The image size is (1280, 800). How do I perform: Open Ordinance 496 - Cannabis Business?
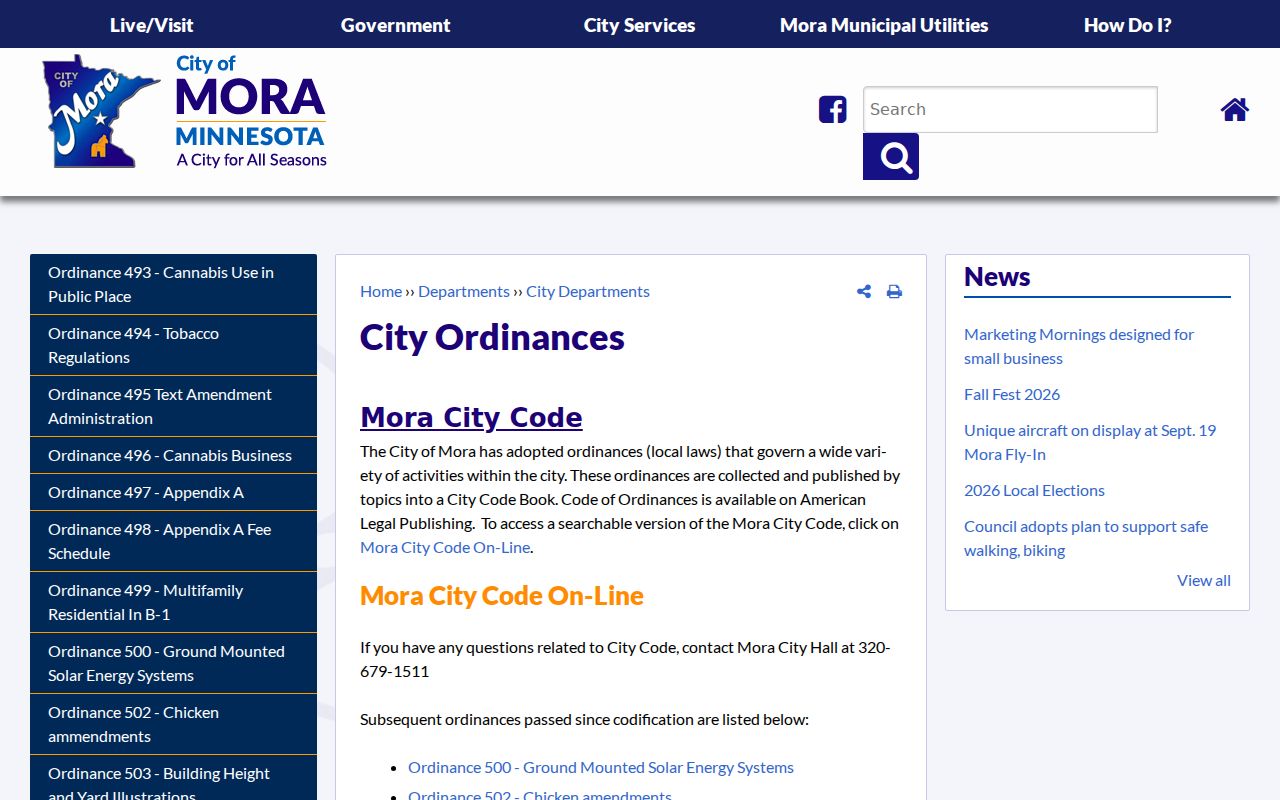tap(173, 455)
